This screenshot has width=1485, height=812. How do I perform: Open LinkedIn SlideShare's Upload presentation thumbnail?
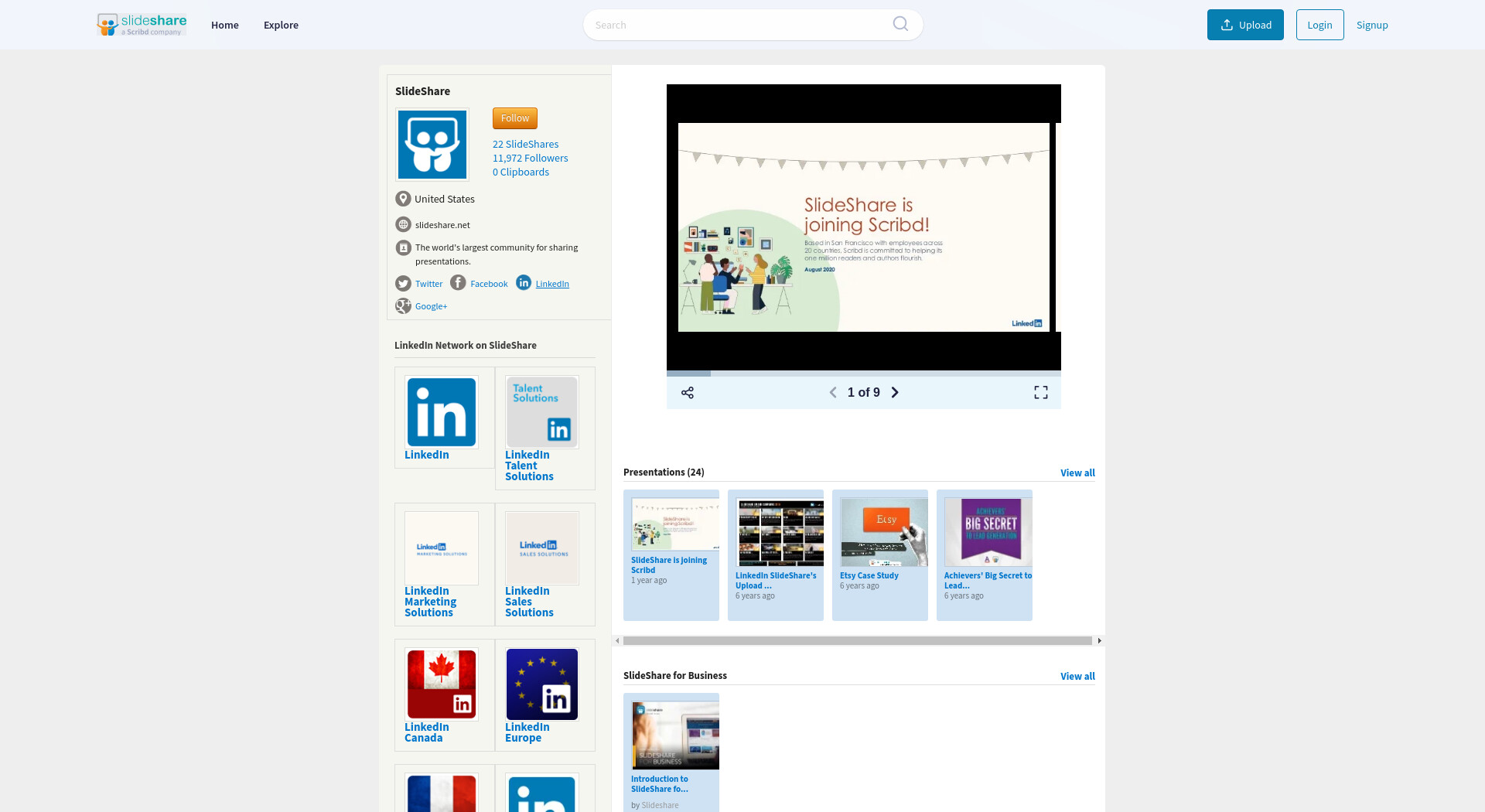780,532
